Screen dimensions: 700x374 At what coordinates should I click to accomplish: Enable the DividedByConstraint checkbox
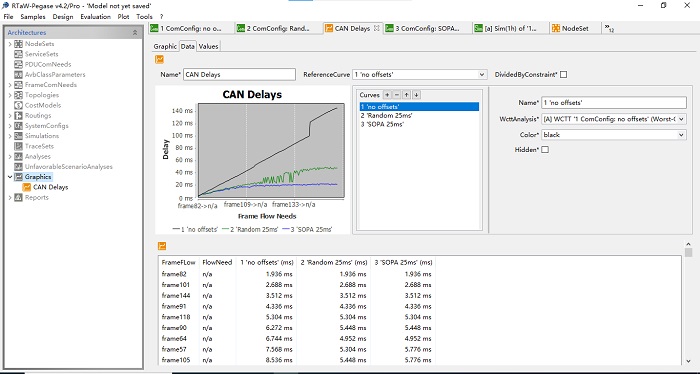pos(563,75)
